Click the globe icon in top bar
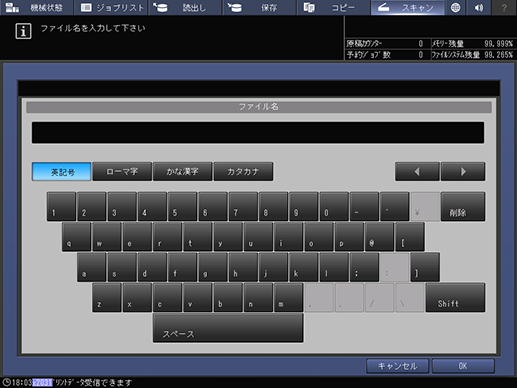Viewport: 517px width, 388px height. point(455,7)
